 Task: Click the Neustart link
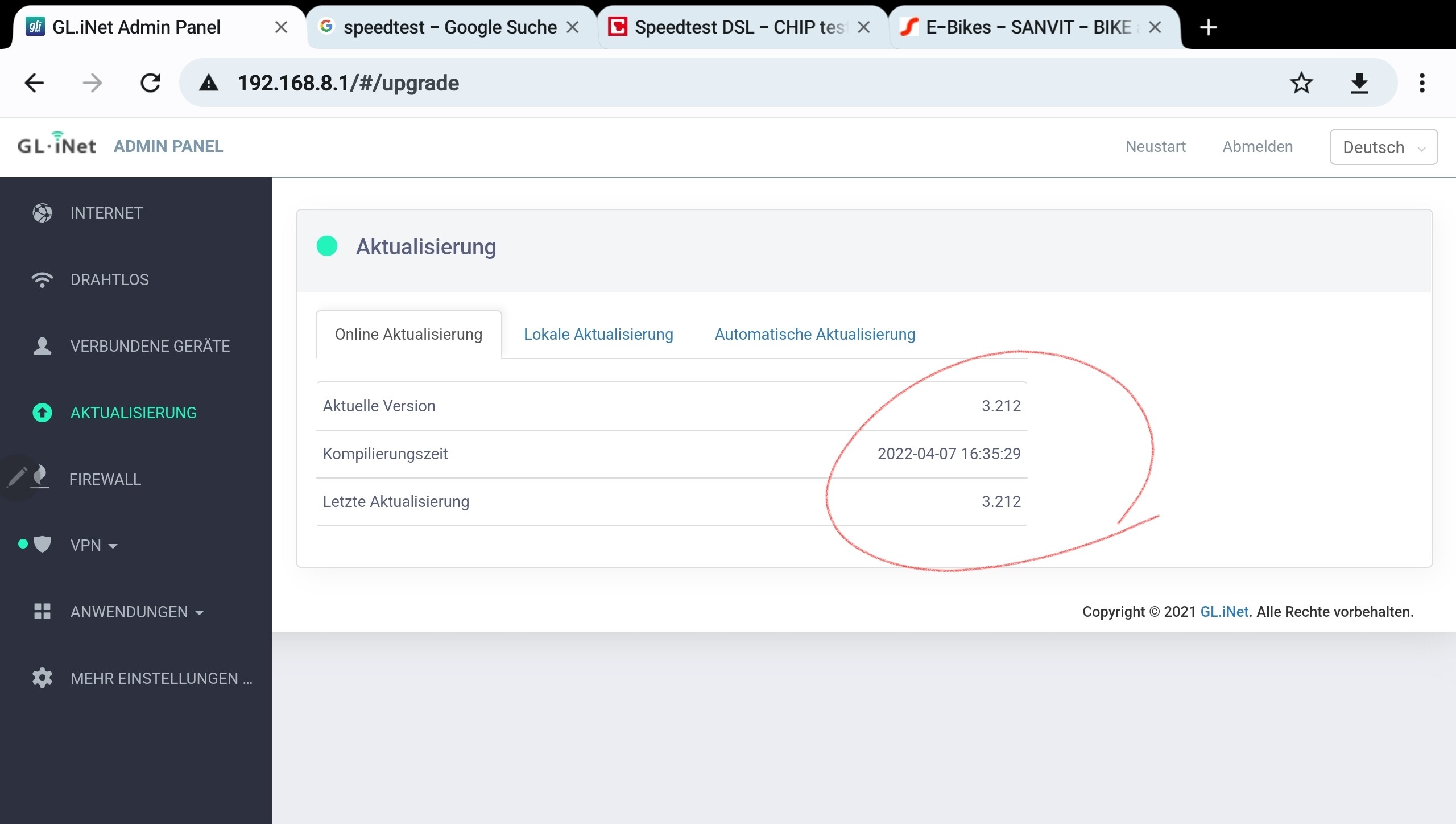(x=1155, y=146)
